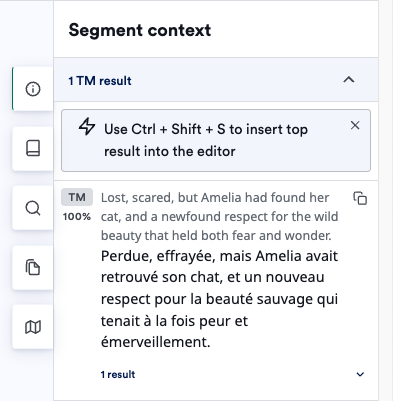
Task: Click the Segment context panel heading
Action: [x=140, y=30]
